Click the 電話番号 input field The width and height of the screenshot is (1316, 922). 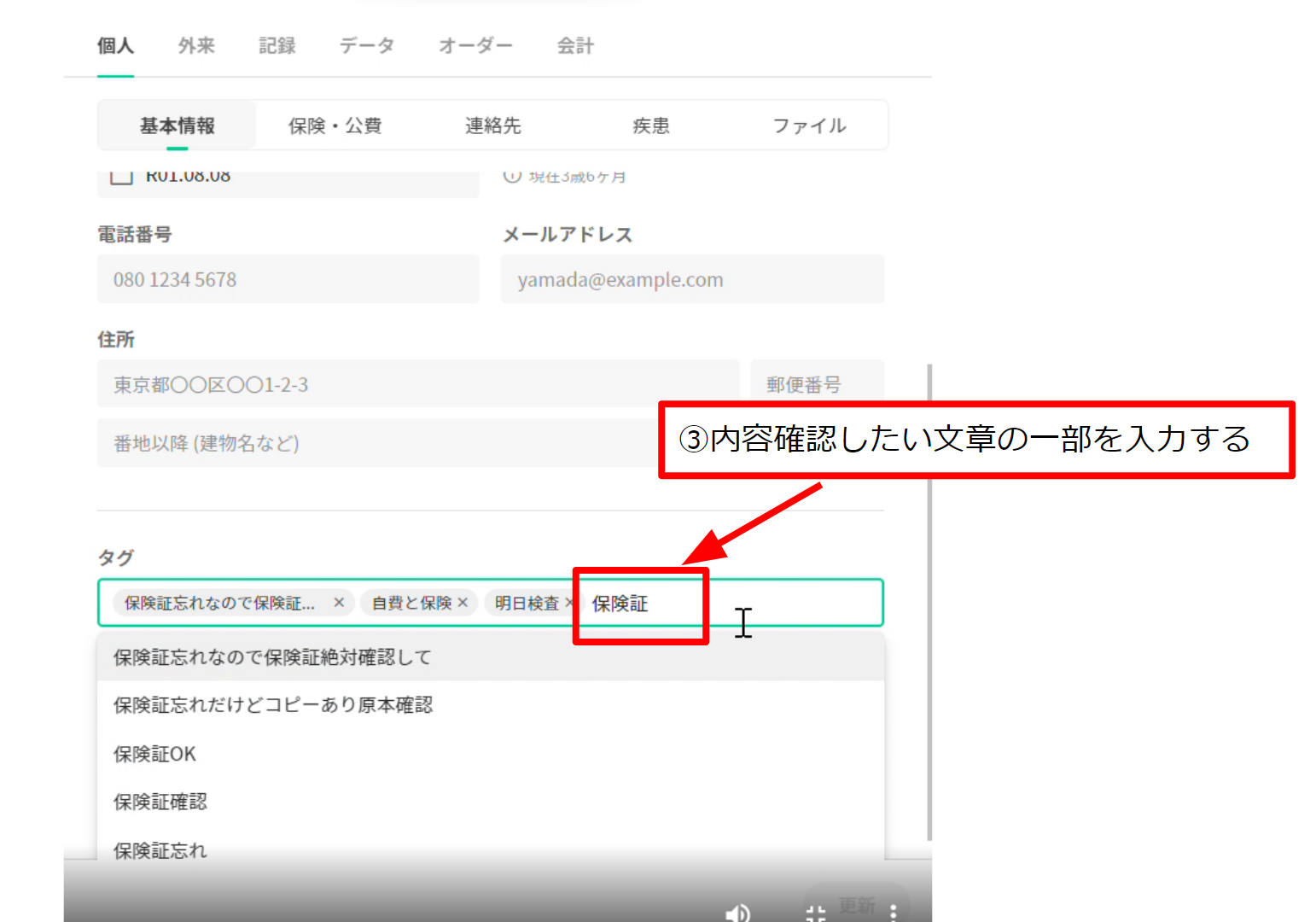click(288, 279)
